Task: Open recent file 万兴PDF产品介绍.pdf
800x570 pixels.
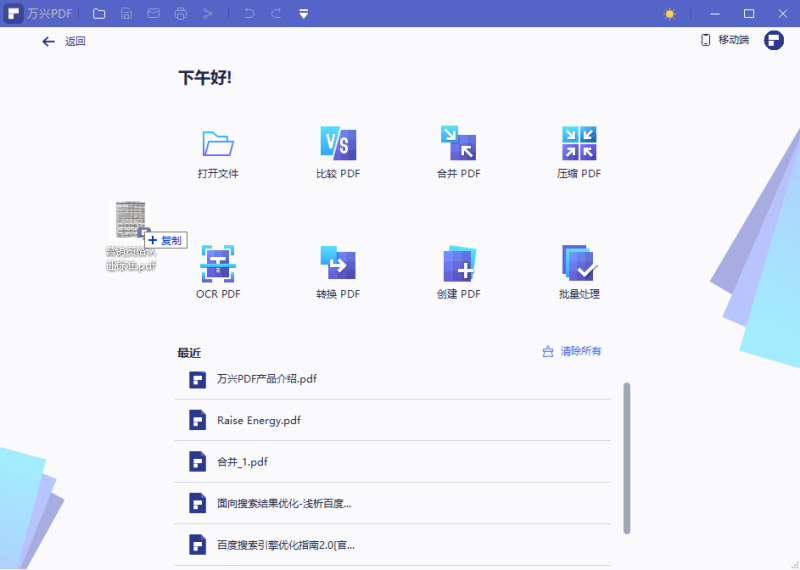Action: (267, 379)
